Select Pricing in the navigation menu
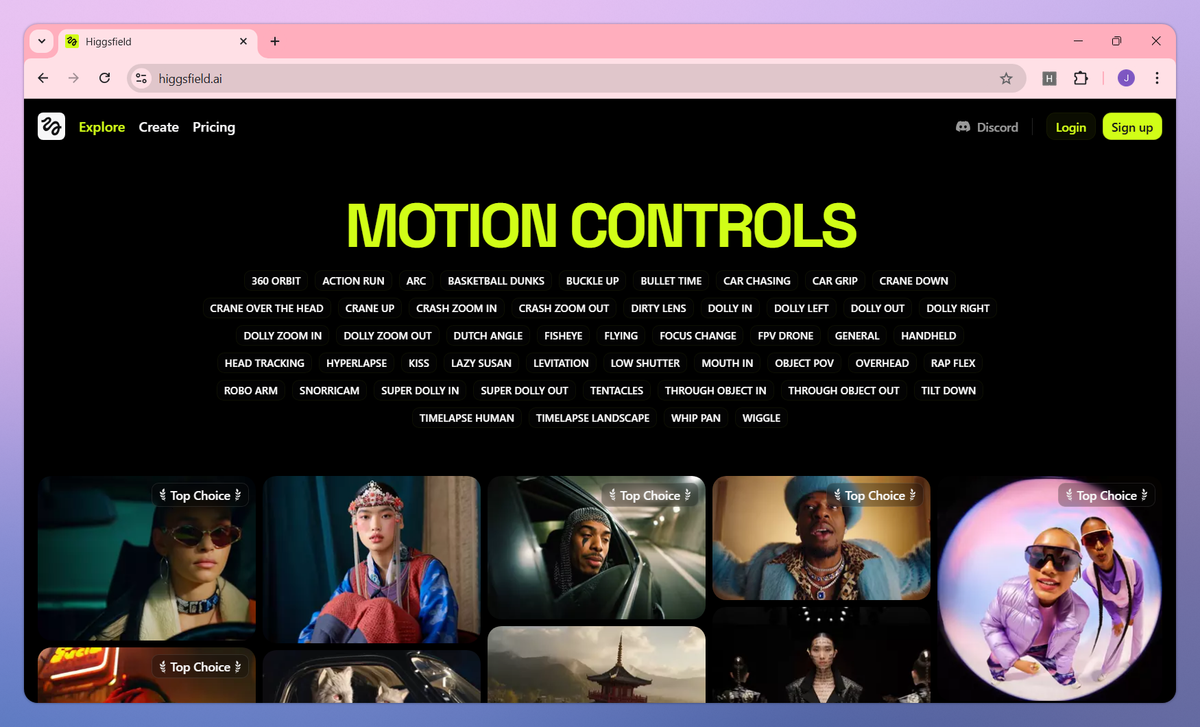Image resolution: width=1200 pixels, height=727 pixels. pos(213,127)
